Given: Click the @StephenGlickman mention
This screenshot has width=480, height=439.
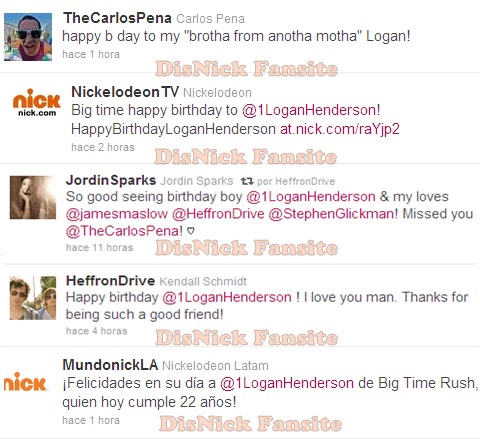Looking at the screenshot, I should (x=331, y=214).
